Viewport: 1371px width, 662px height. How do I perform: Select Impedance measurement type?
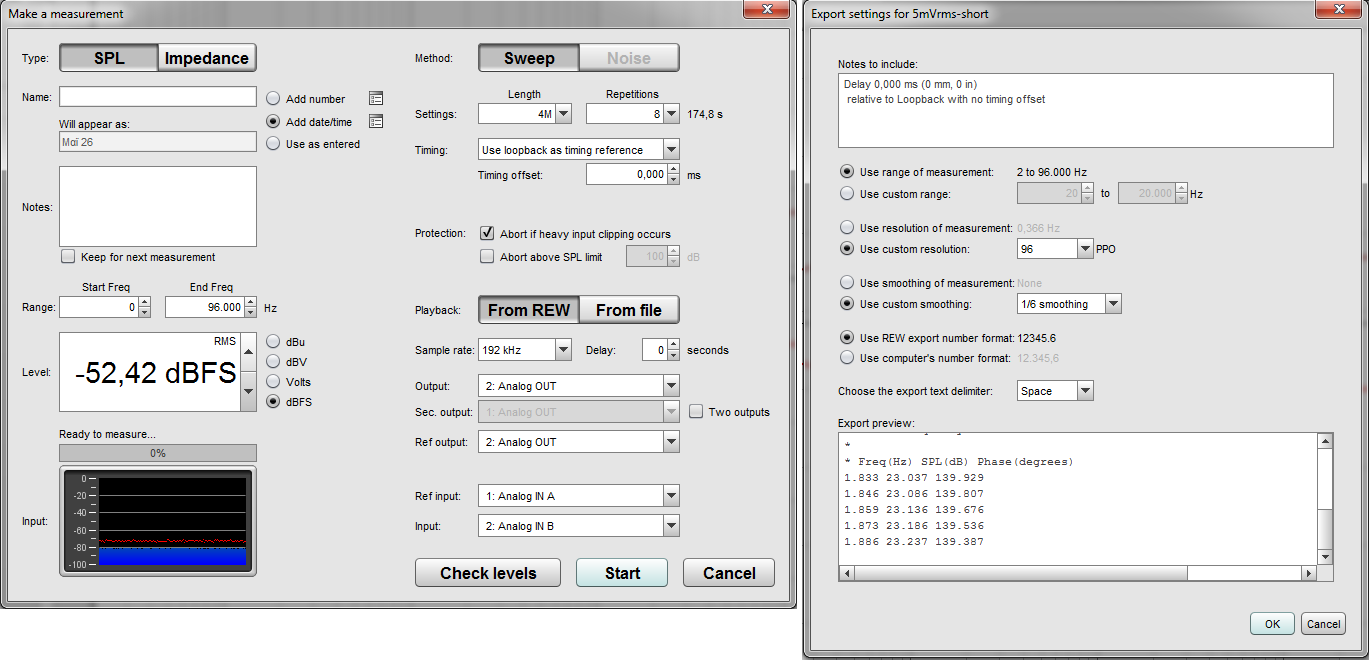pos(207,58)
